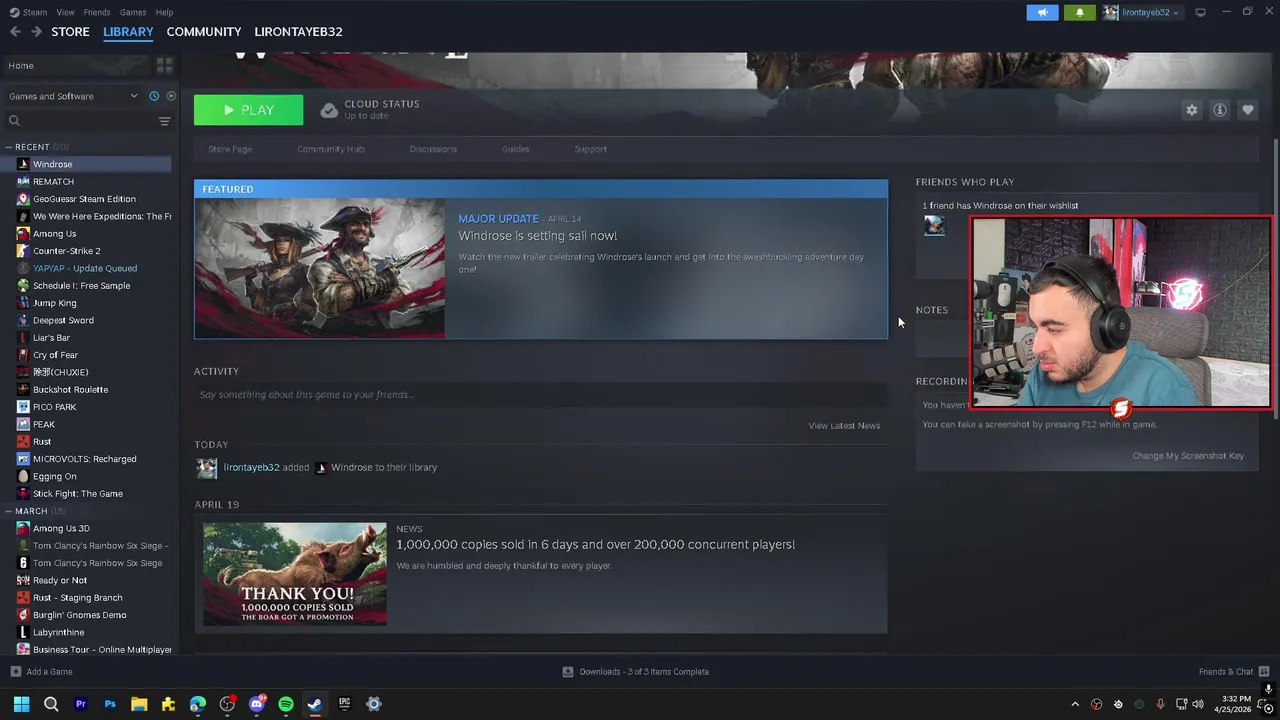Open the notifications bell button

[1080, 12]
